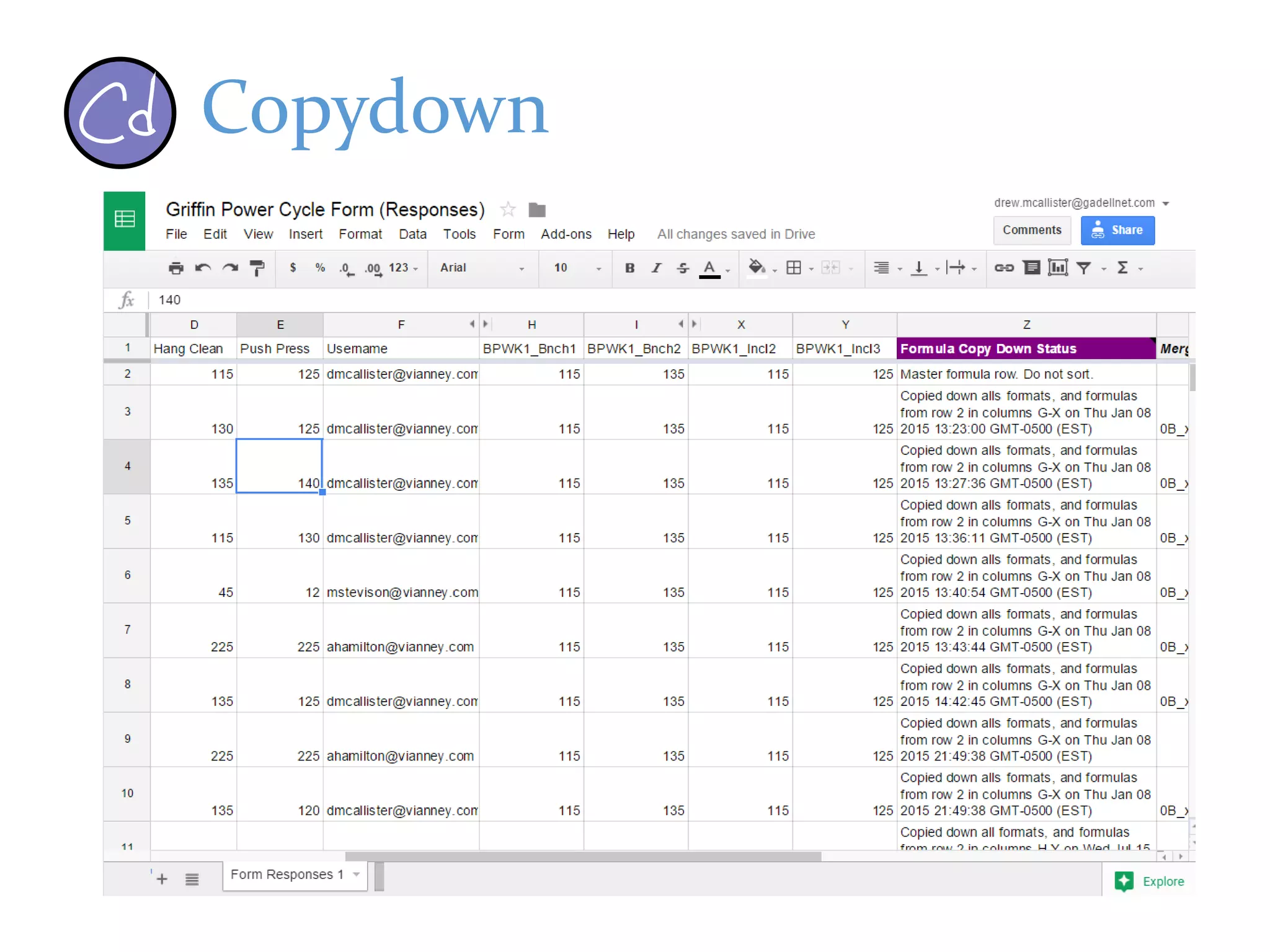Expand the account email dropdown
The image size is (1270, 952).
(1166, 204)
